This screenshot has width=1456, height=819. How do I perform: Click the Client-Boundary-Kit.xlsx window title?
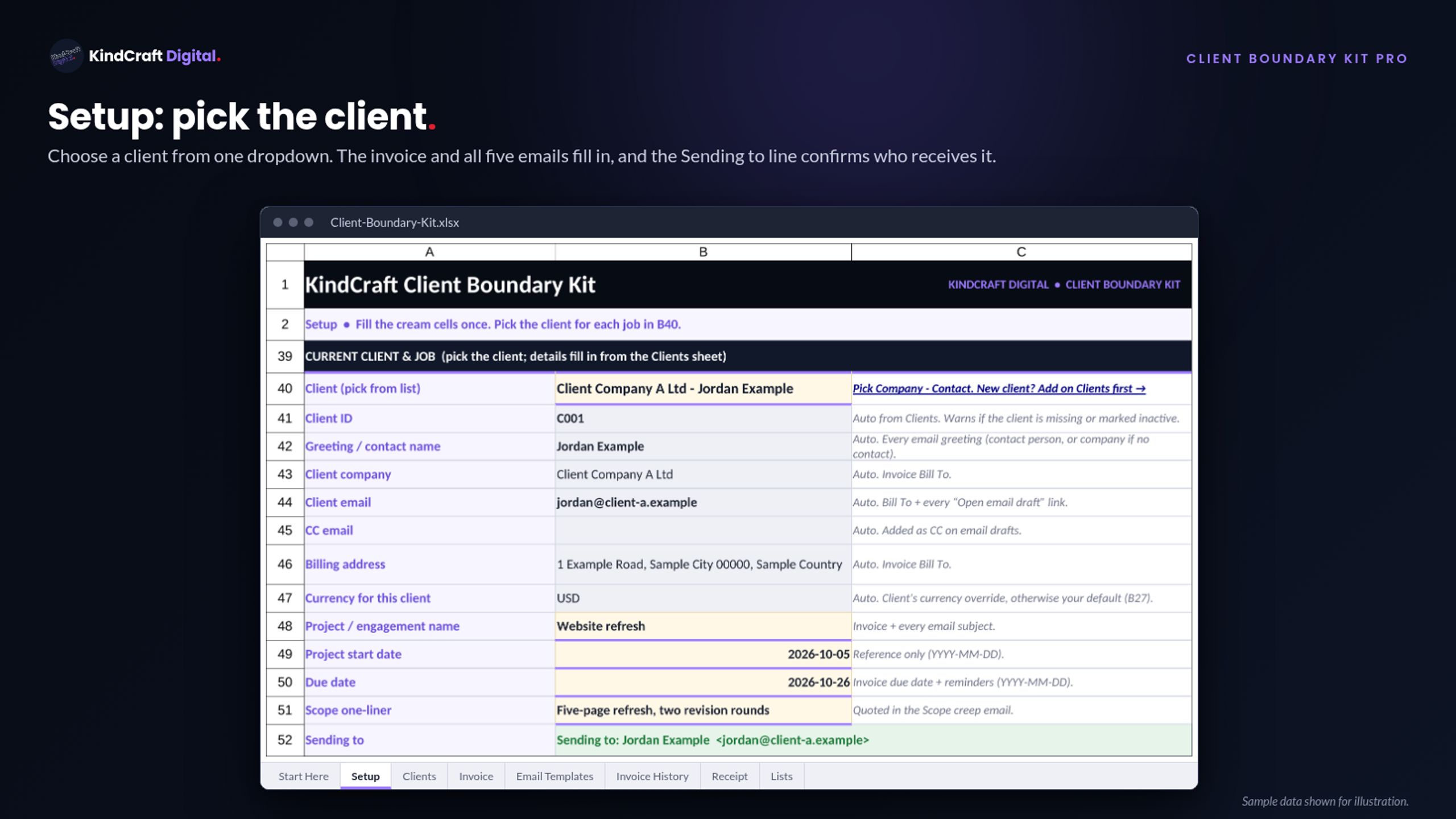pyautogui.click(x=395, y=222)
